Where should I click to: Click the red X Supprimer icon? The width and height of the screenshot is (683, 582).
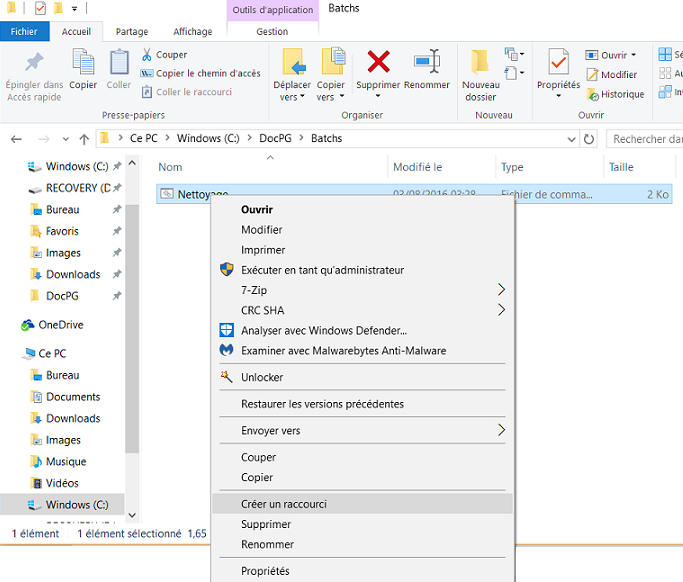click(x=378, y=61)
